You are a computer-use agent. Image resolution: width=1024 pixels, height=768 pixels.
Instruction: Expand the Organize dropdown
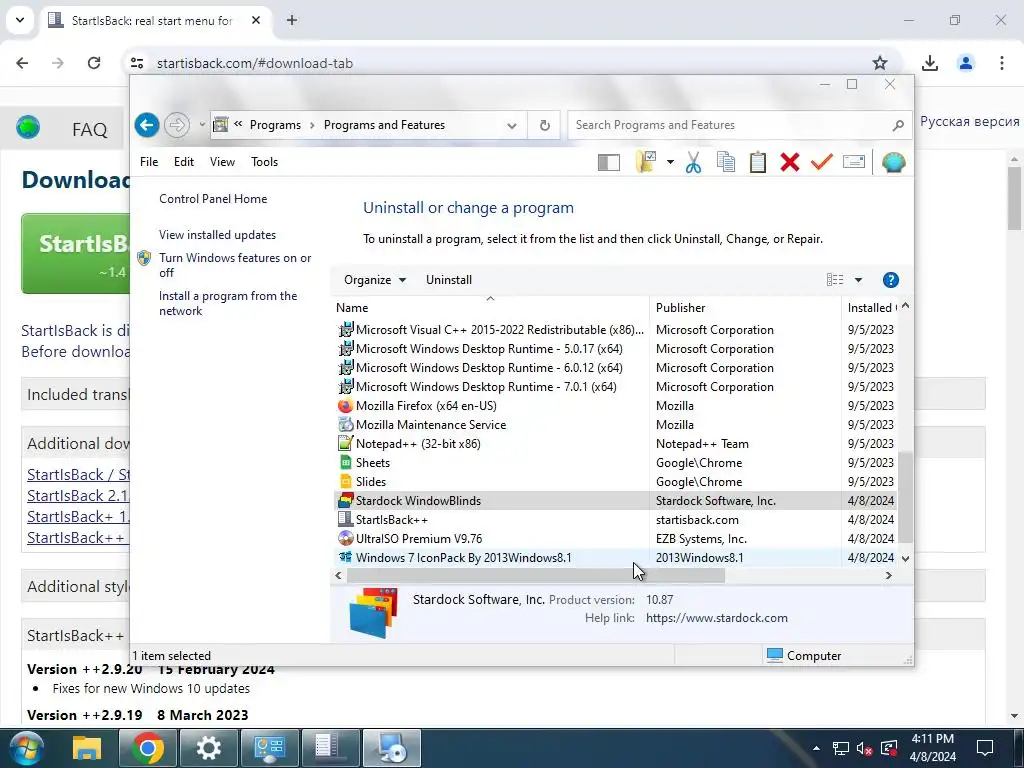(375, 280)
